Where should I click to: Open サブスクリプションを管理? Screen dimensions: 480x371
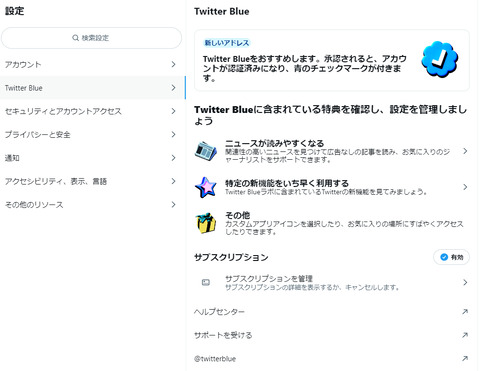332,282
